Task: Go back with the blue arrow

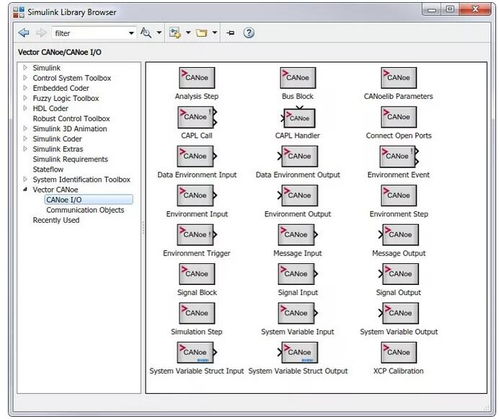Action: (x=24, y=33)
